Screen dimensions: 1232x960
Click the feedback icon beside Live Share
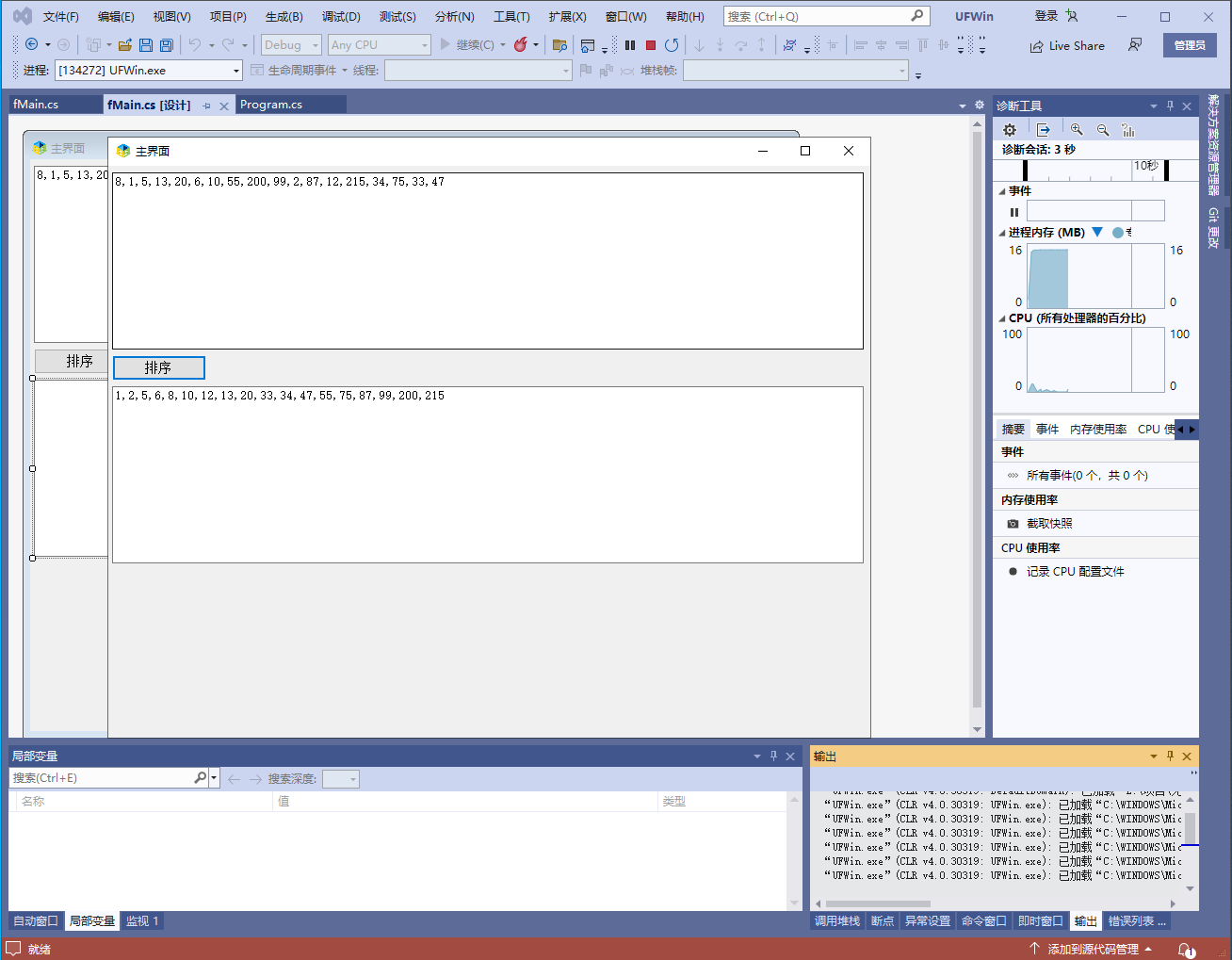click(x=1135, y=45)
